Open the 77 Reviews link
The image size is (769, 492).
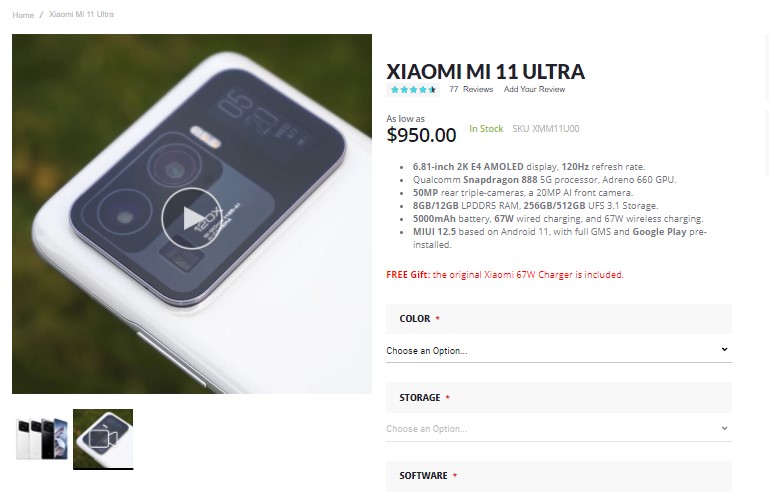click(471, 89)
